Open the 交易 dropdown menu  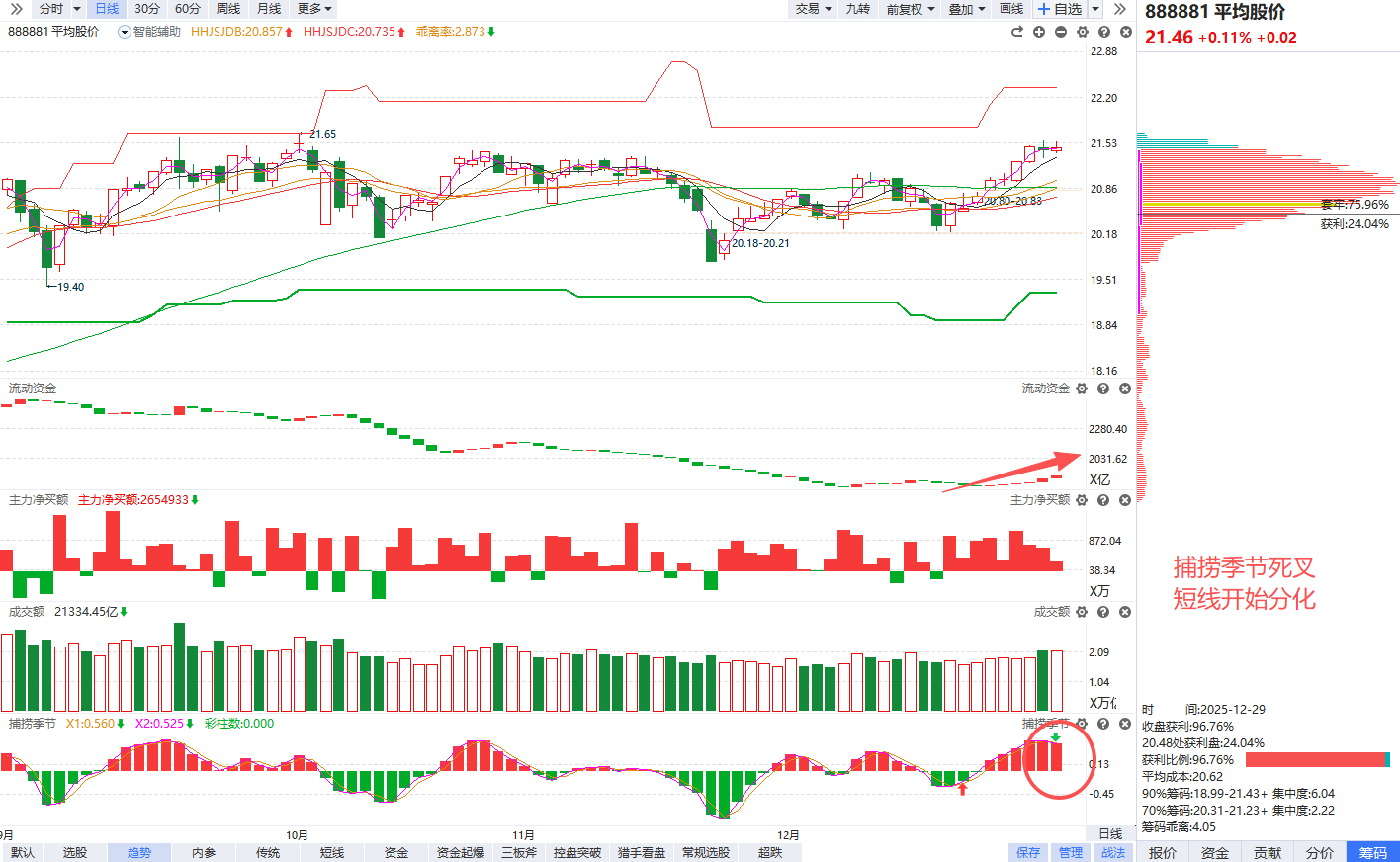[x=814, y=9]
